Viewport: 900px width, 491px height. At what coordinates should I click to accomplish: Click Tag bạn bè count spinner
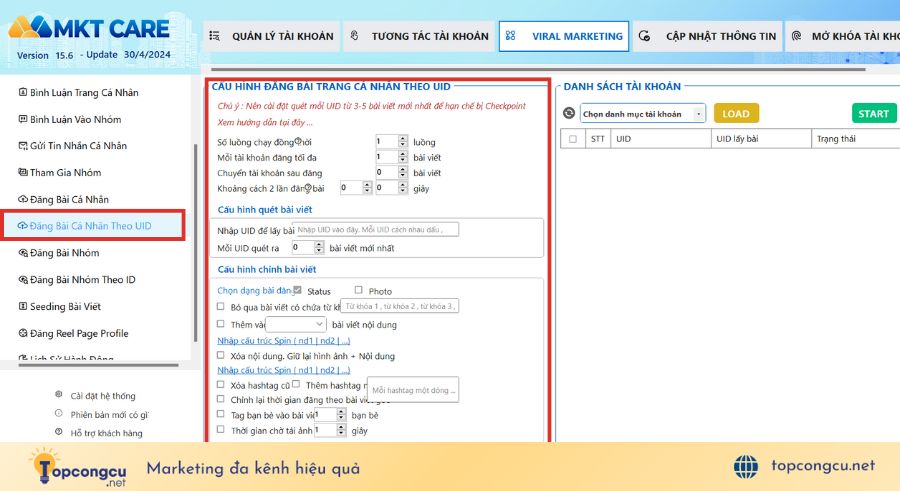pos(329,415)
